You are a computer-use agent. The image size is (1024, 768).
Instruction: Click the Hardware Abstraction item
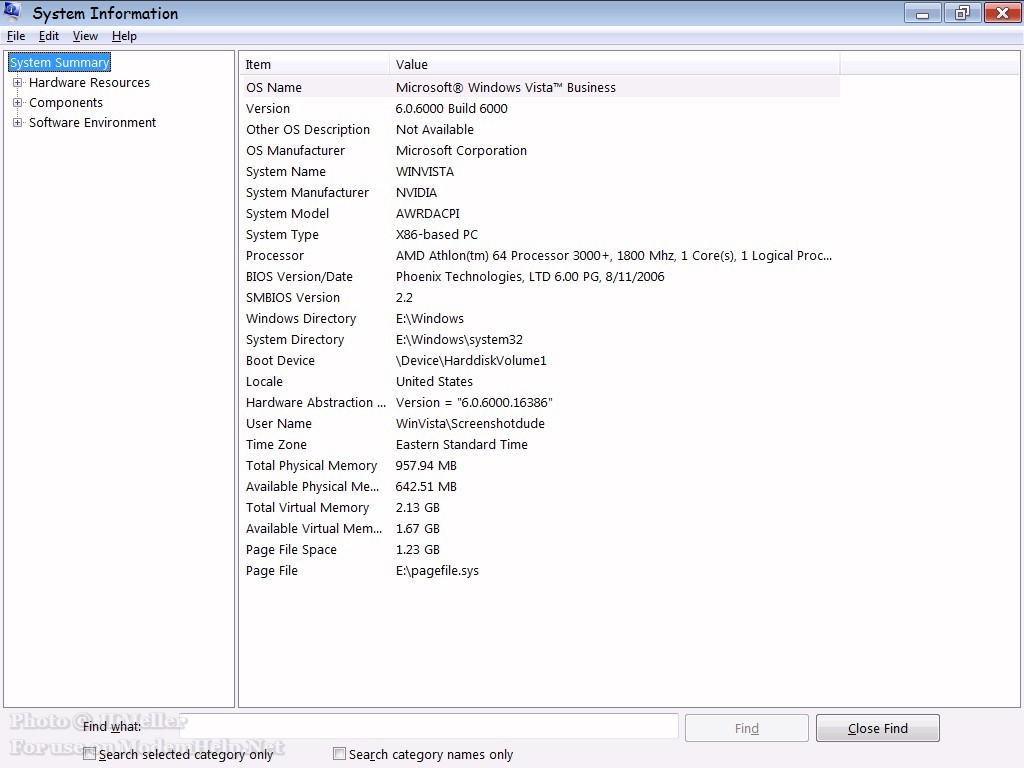click(315, 402)
